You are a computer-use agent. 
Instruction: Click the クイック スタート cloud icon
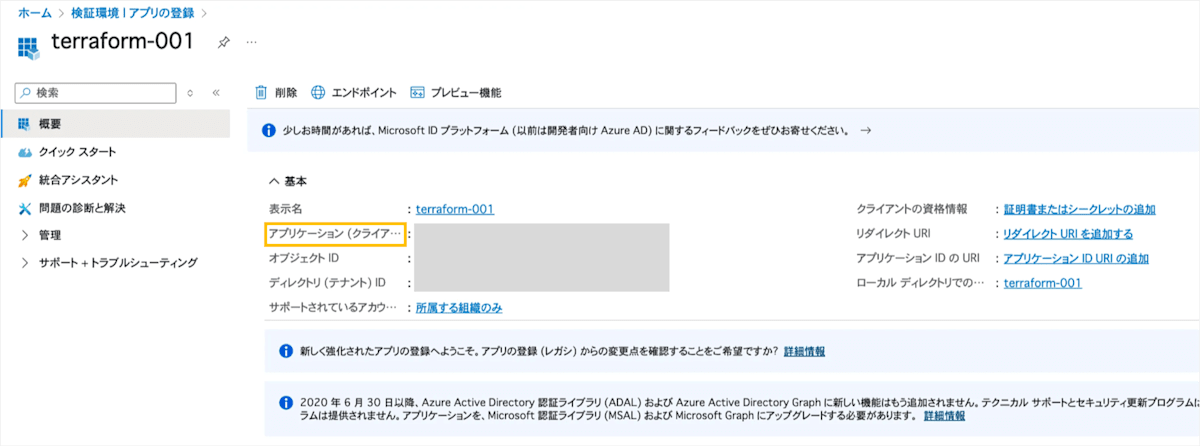pyautogui.click(x=25, y=152)
